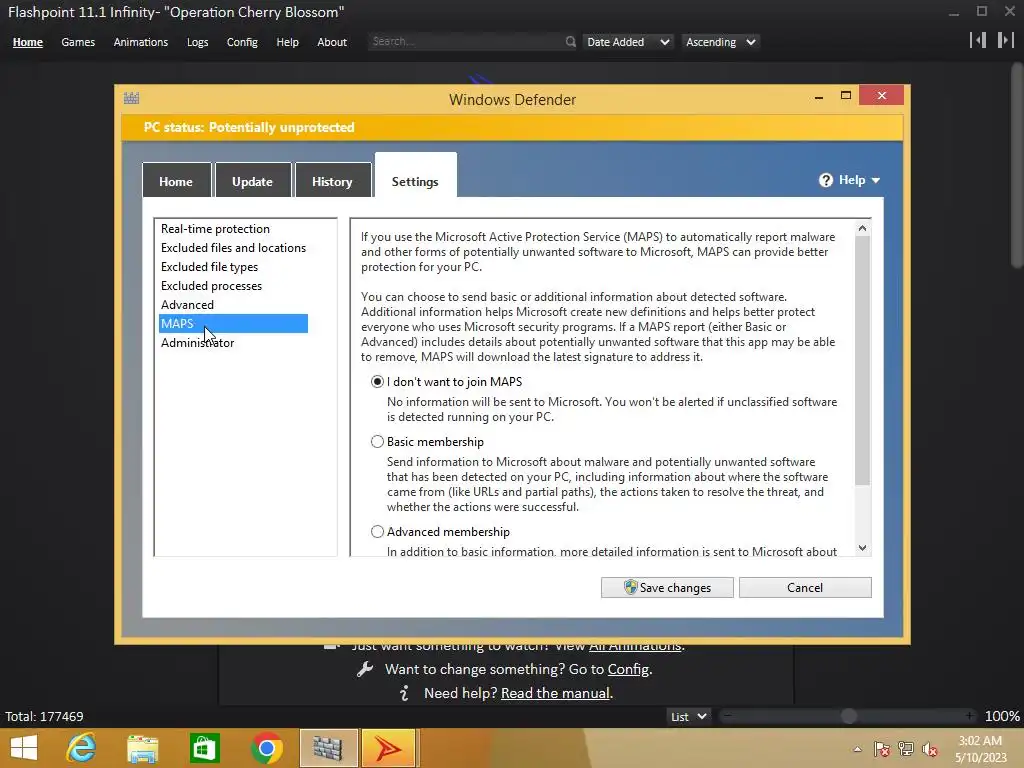
Task: Click the info icon beside Need help
Action: (x=405, y=693)
